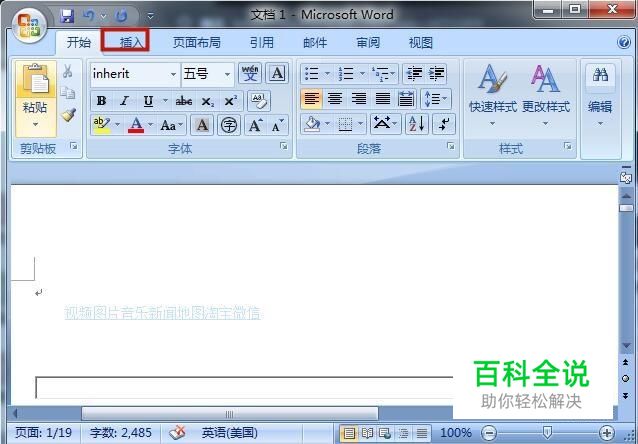The width and height of the screenshot is (638, 444).
Task: Expand underline style options arrow
Action: click(165, 101)
